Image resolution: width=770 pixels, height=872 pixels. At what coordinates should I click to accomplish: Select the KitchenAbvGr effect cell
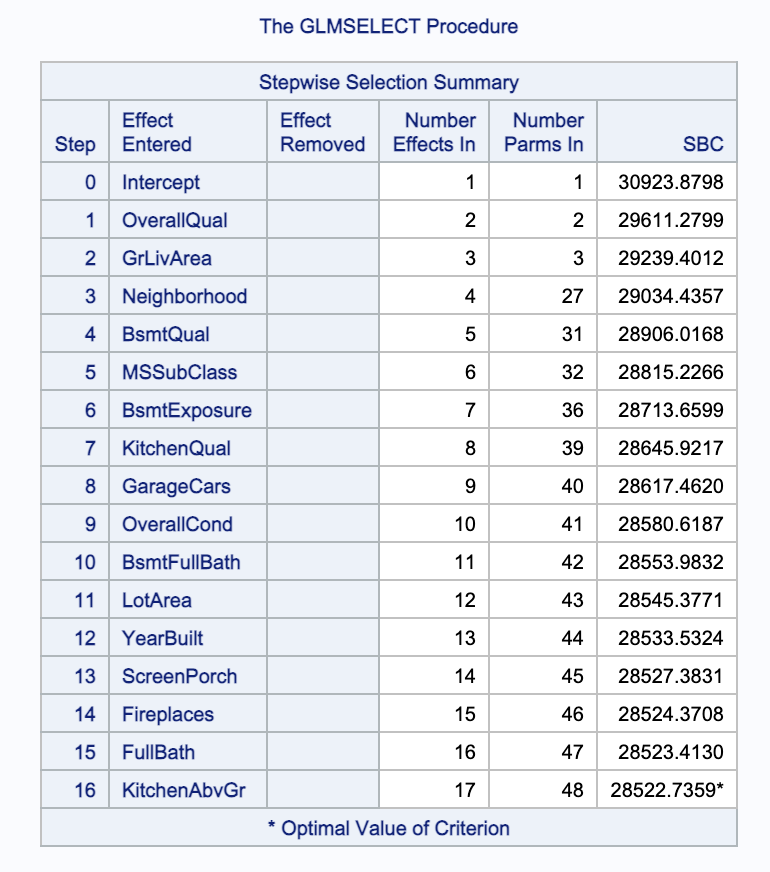pos(182,790)
